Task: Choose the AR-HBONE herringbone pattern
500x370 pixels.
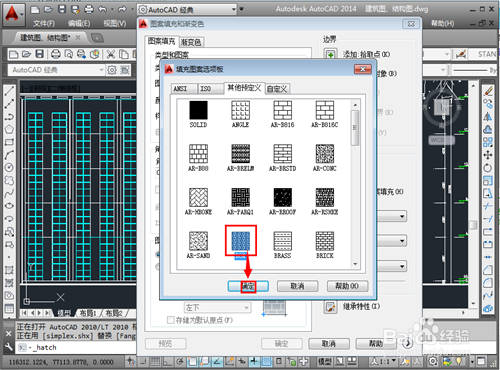Action: click(x=198, y=197)
